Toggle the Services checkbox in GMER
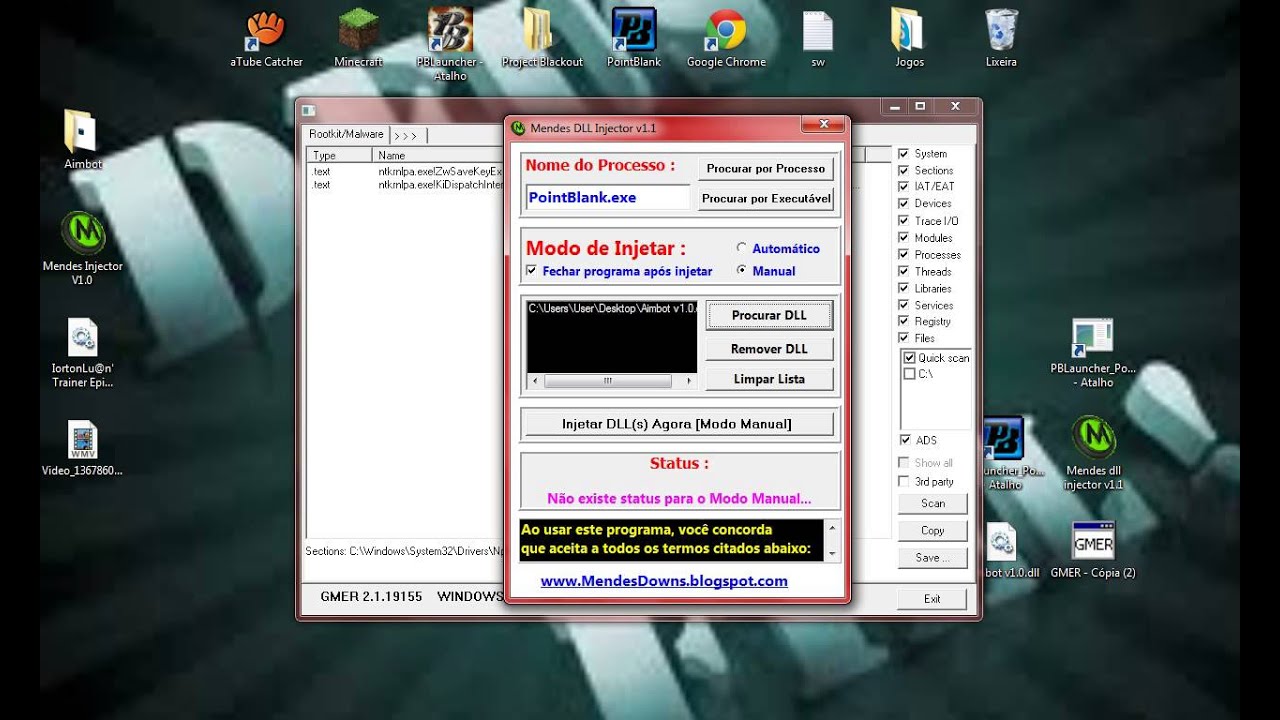This screenshot has height=720, width=1280. 904,306
